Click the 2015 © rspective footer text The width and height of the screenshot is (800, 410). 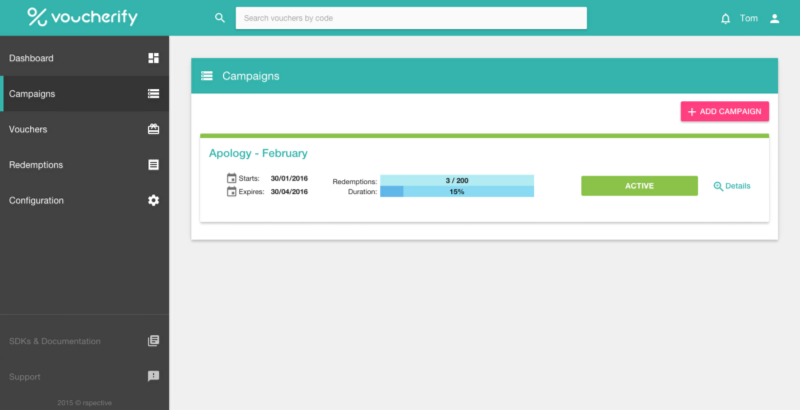84,403
